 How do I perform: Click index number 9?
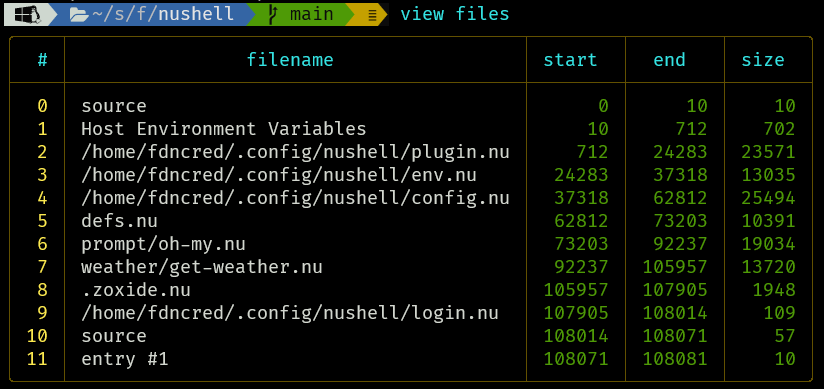coord(43,313)
